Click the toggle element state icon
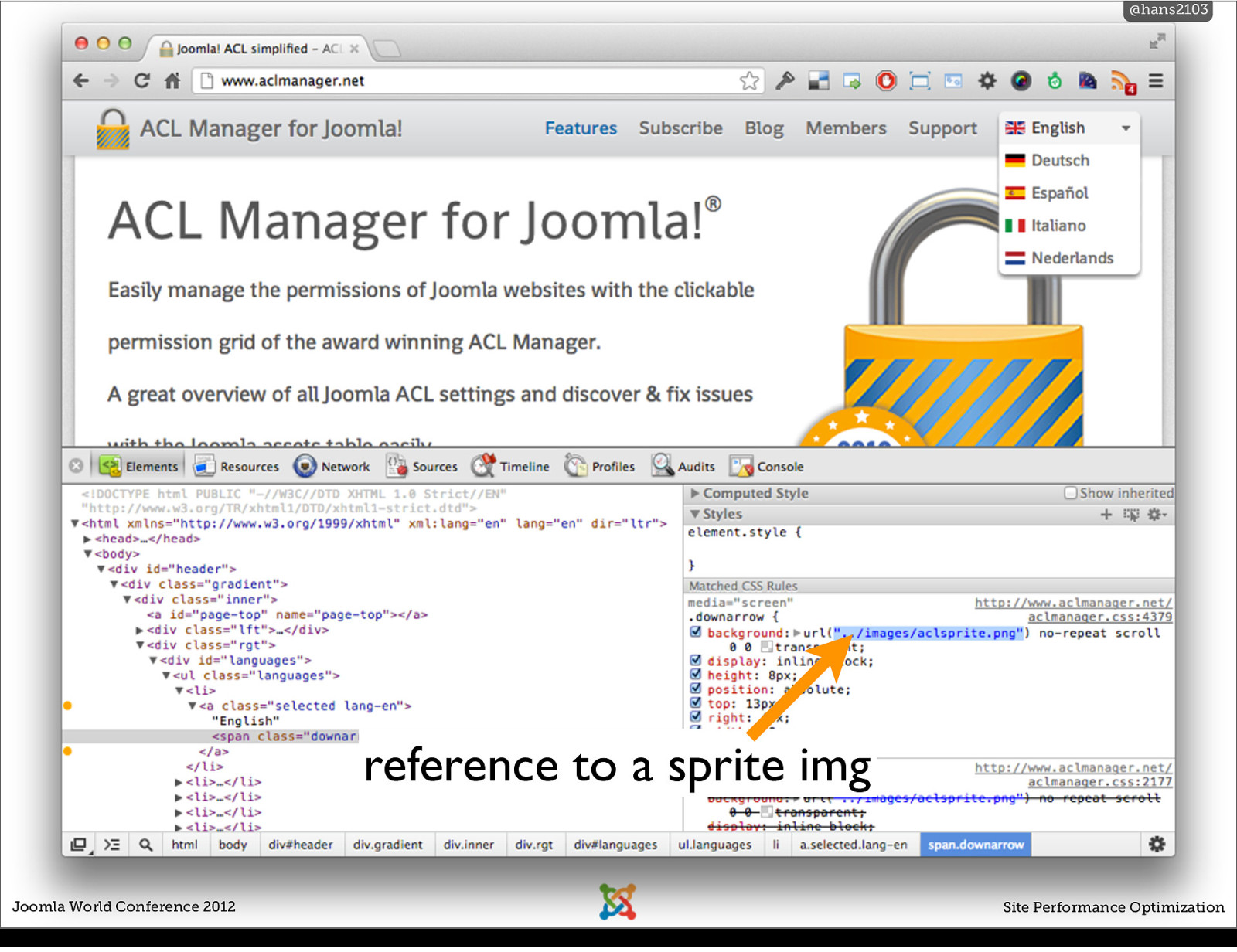 (x=1131, y=515)
